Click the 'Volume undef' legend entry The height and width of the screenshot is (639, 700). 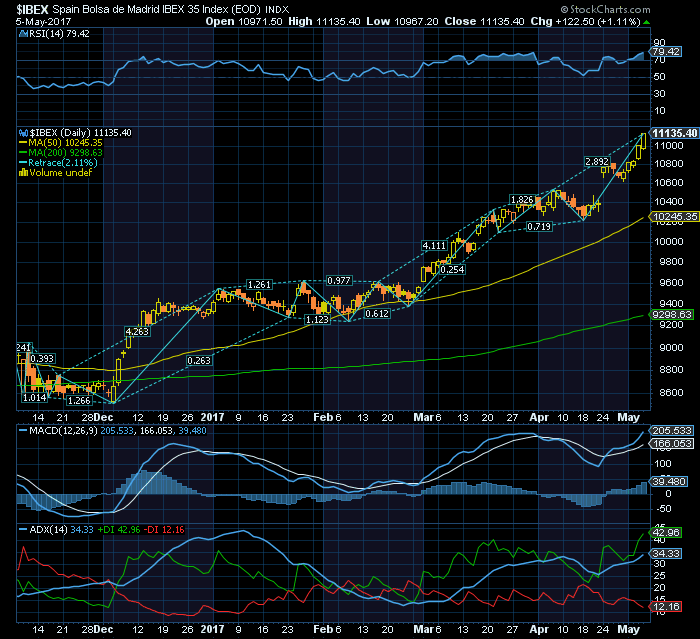pos(60,172)
